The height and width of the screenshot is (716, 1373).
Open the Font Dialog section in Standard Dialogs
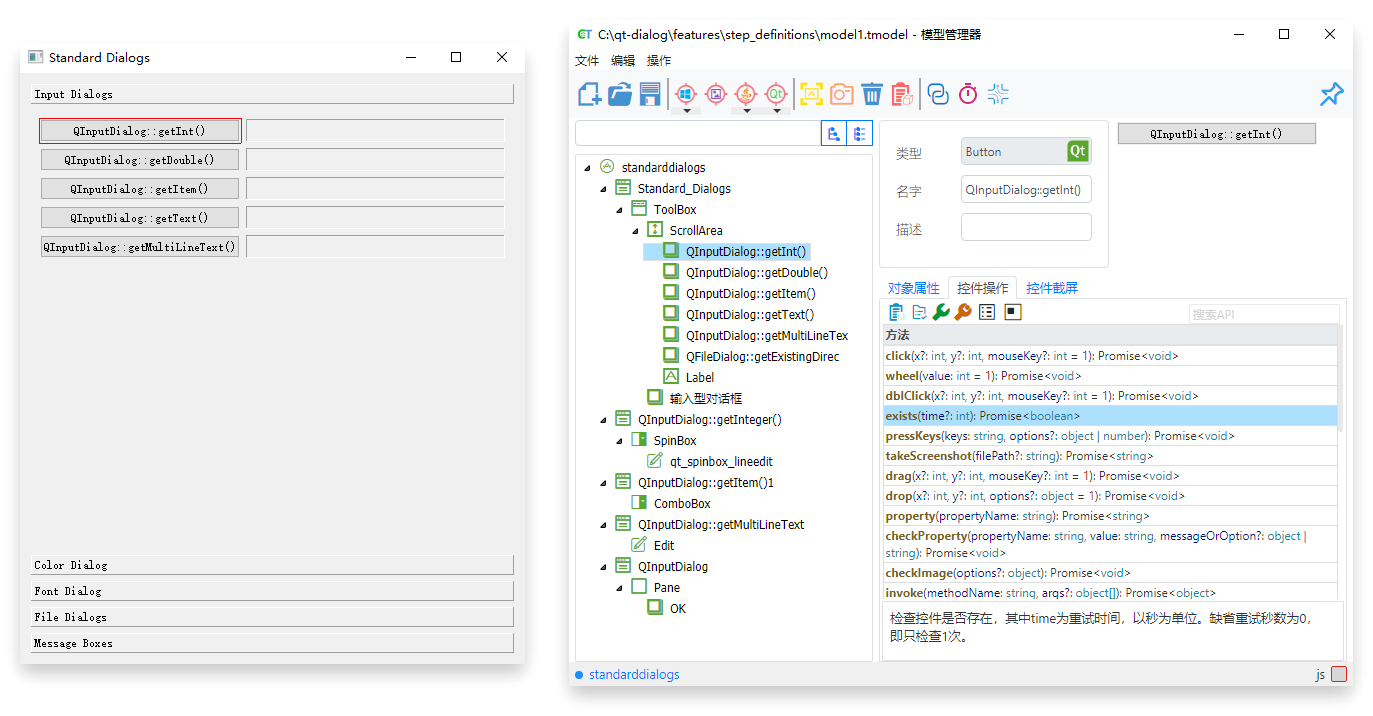[x=272, y=591]
